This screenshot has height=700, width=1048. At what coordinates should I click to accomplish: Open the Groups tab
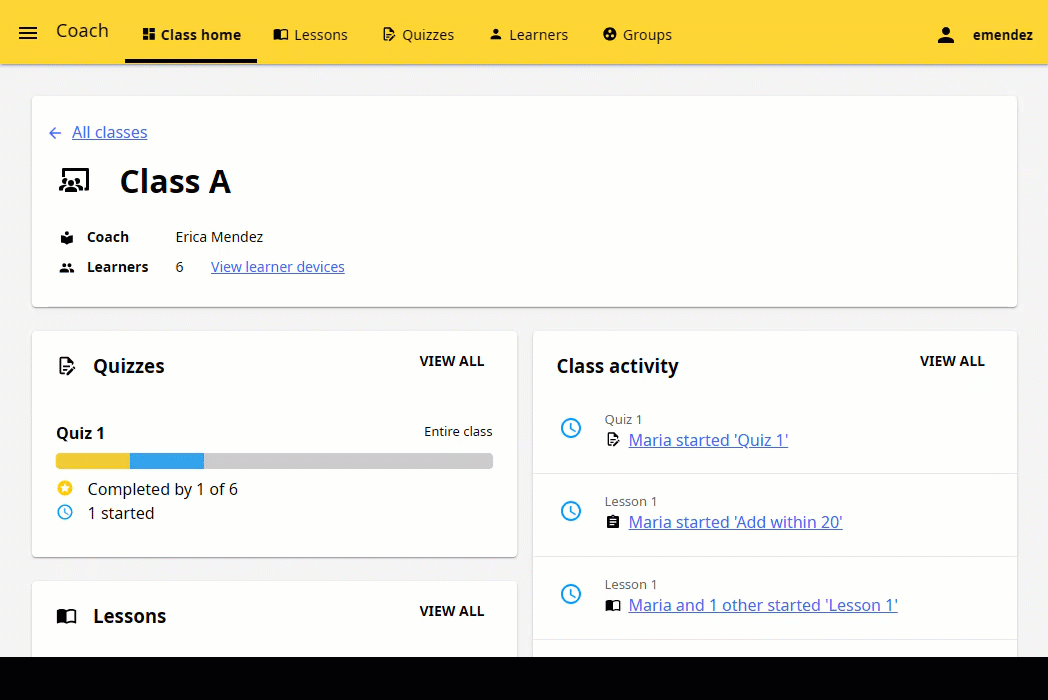click(x=638, y=34)
